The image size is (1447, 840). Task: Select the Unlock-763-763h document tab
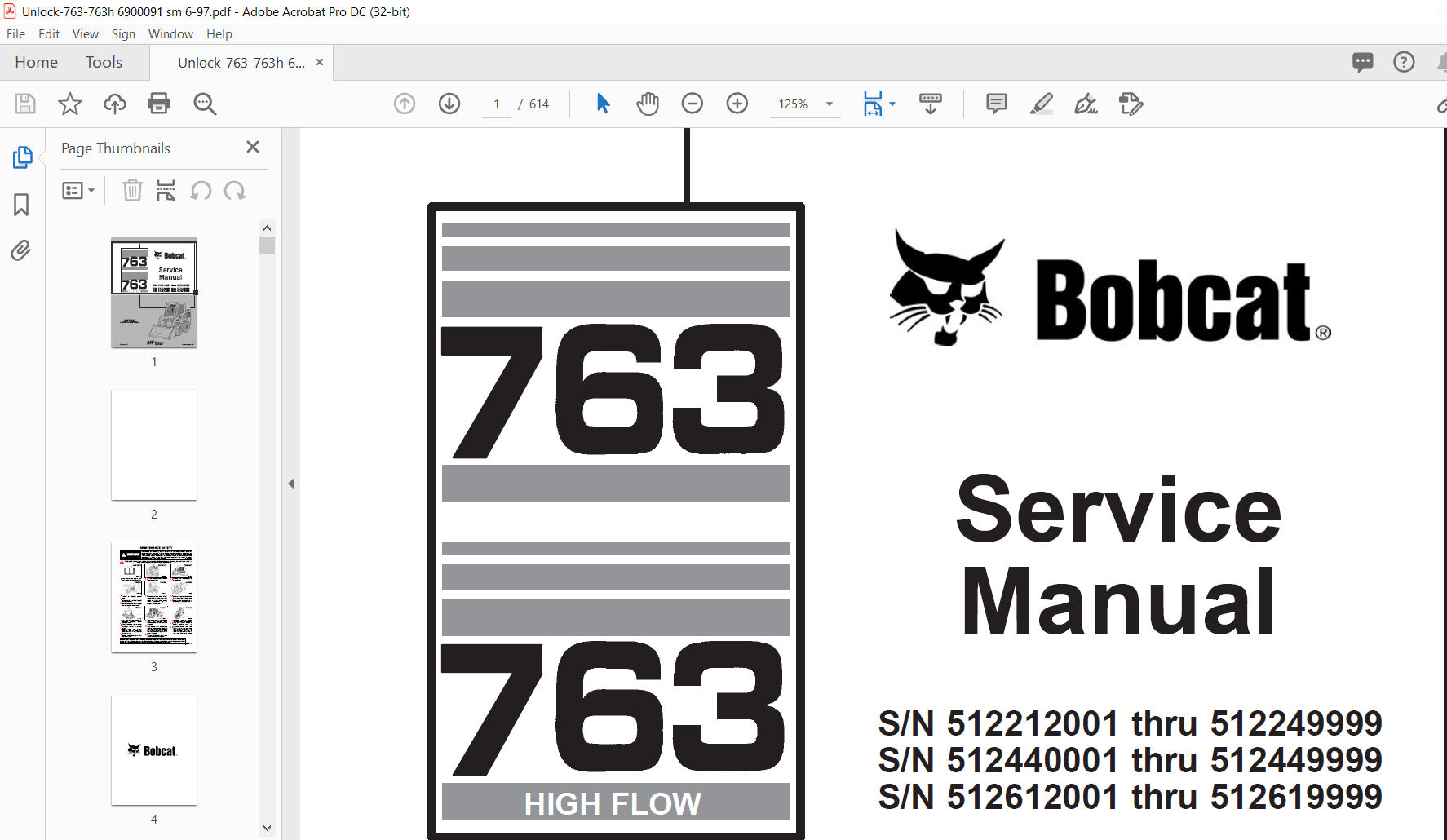241,63
